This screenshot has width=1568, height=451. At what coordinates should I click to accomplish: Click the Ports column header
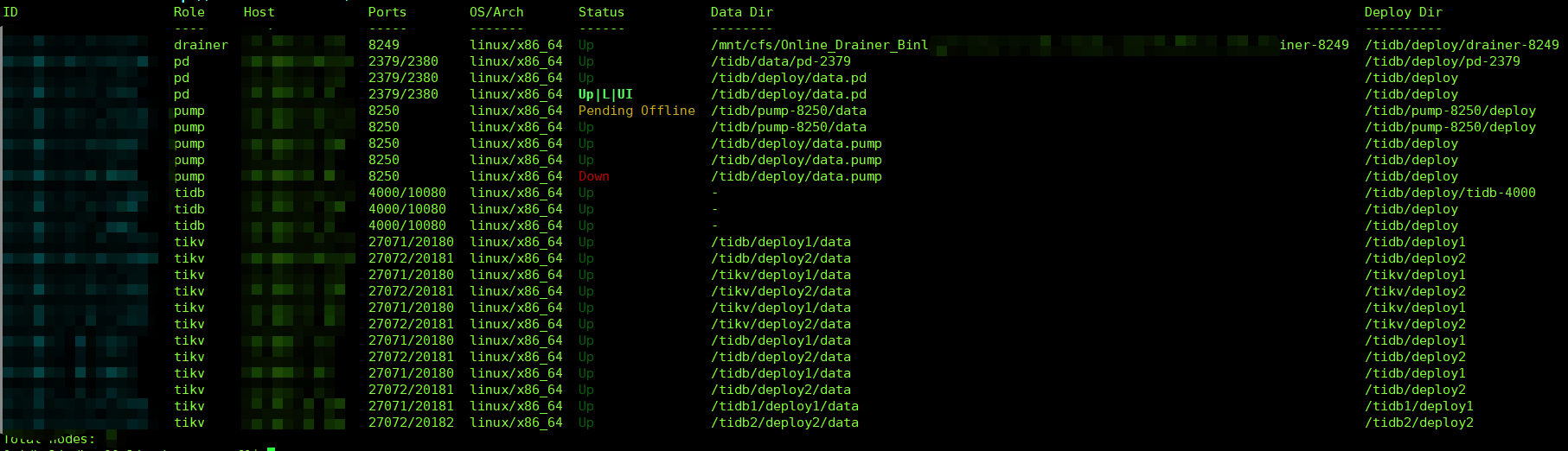pos(387,12)
